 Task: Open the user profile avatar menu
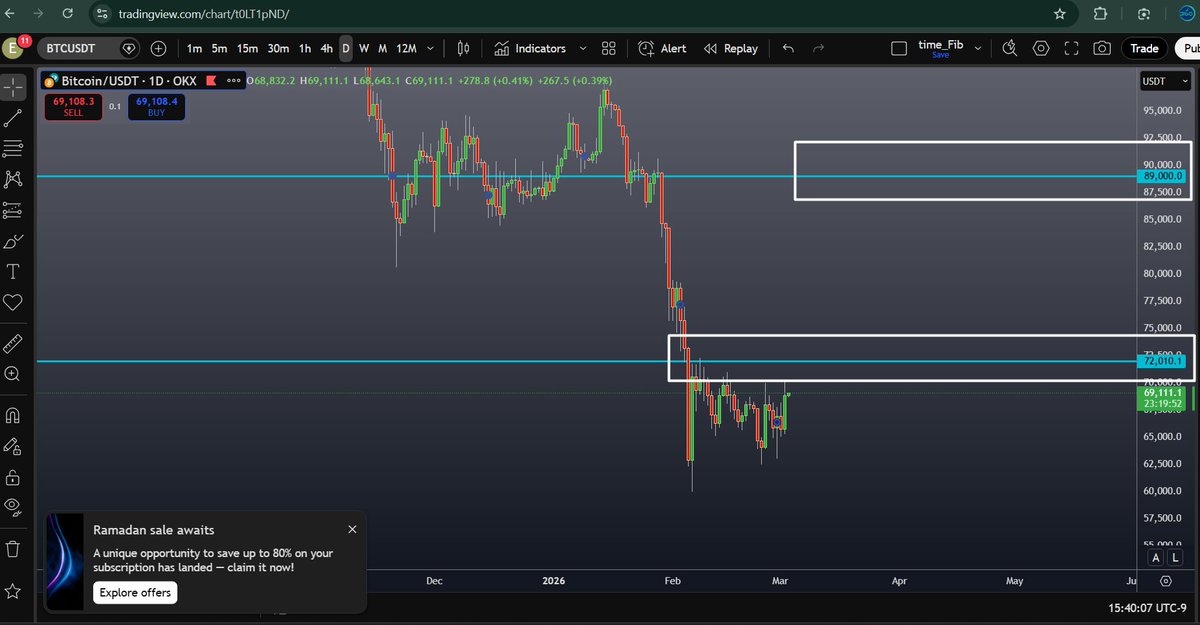[x=15, y=47]
